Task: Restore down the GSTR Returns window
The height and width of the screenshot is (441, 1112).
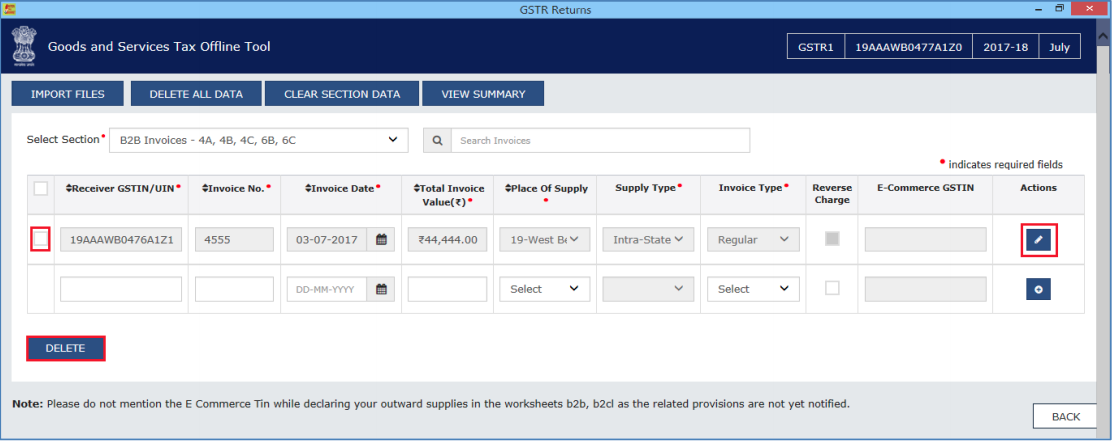Action: [1059, 8]
